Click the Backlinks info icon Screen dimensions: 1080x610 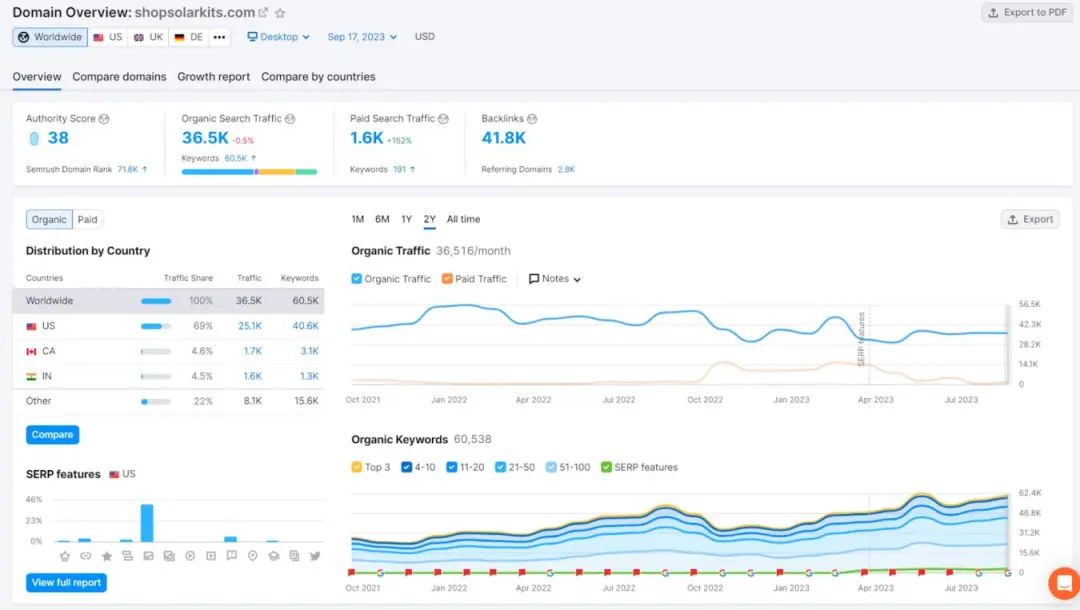532,119
